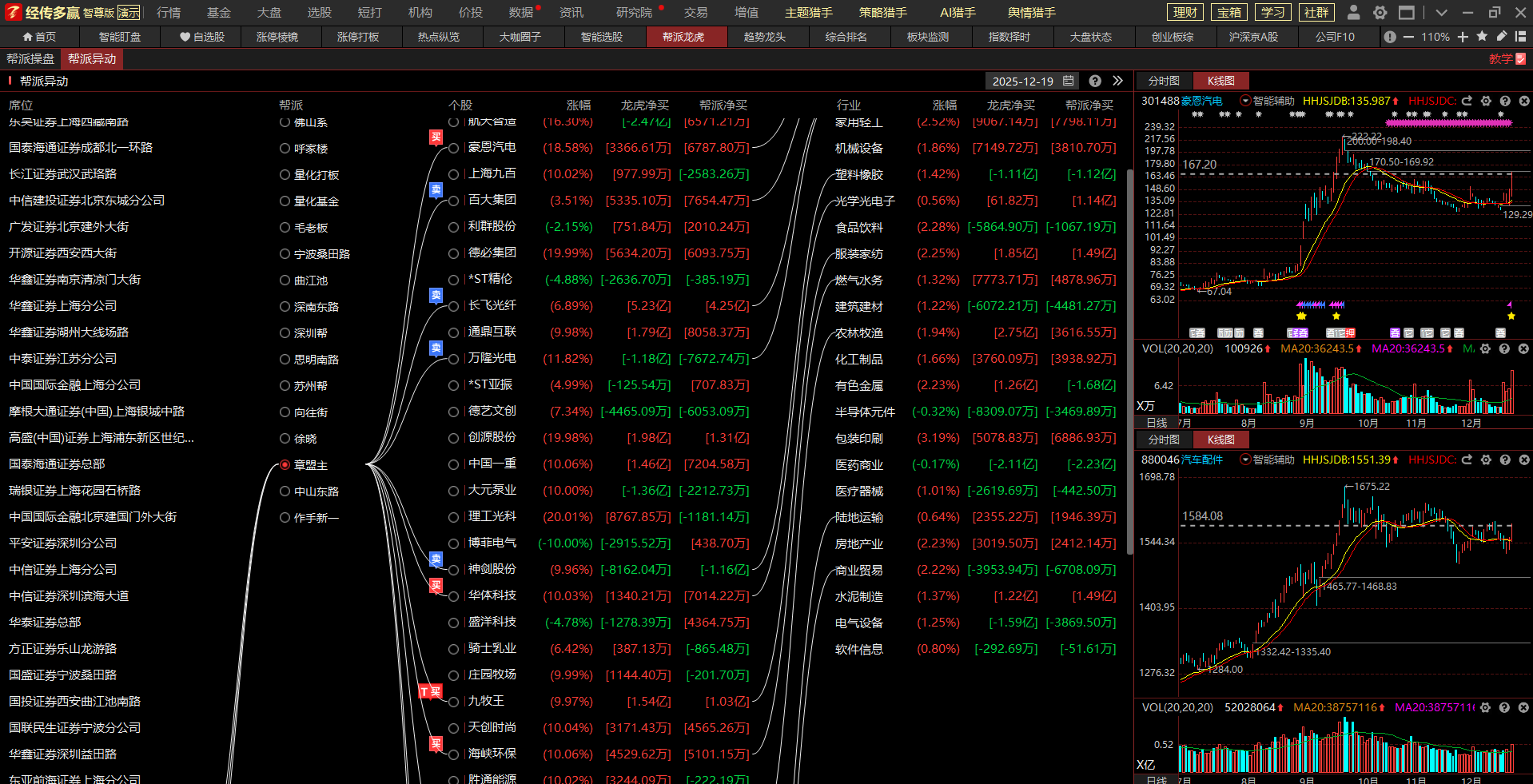Open the user account profile icon

(x=1353, y=12)
